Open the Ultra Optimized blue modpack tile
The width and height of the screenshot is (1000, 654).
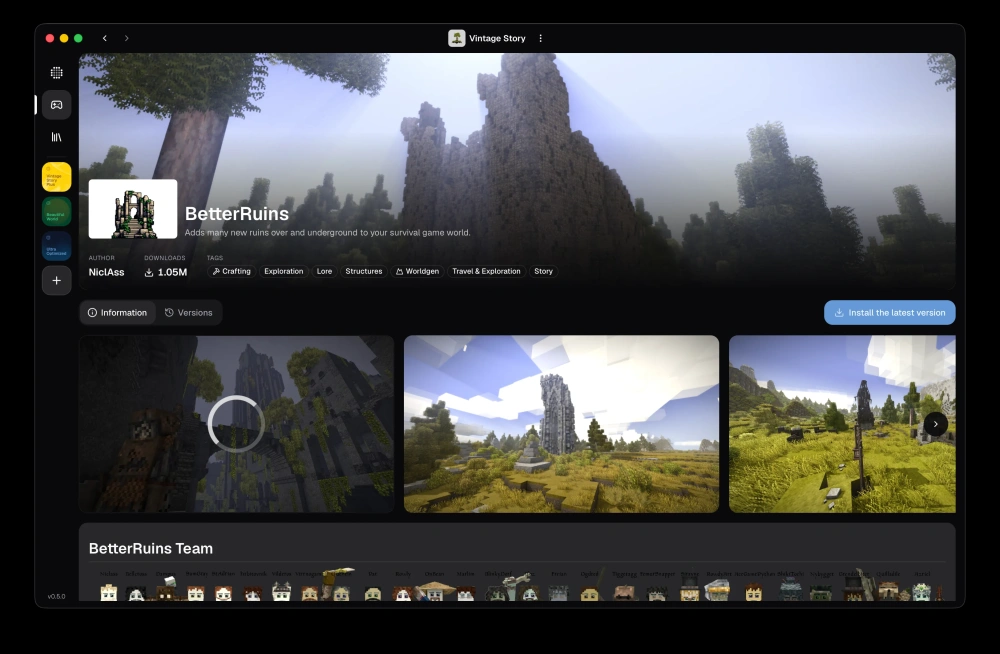click(x=57, y=246)
